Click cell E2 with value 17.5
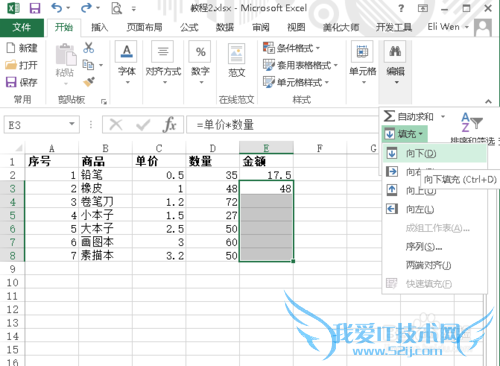 tap(266, 175)
